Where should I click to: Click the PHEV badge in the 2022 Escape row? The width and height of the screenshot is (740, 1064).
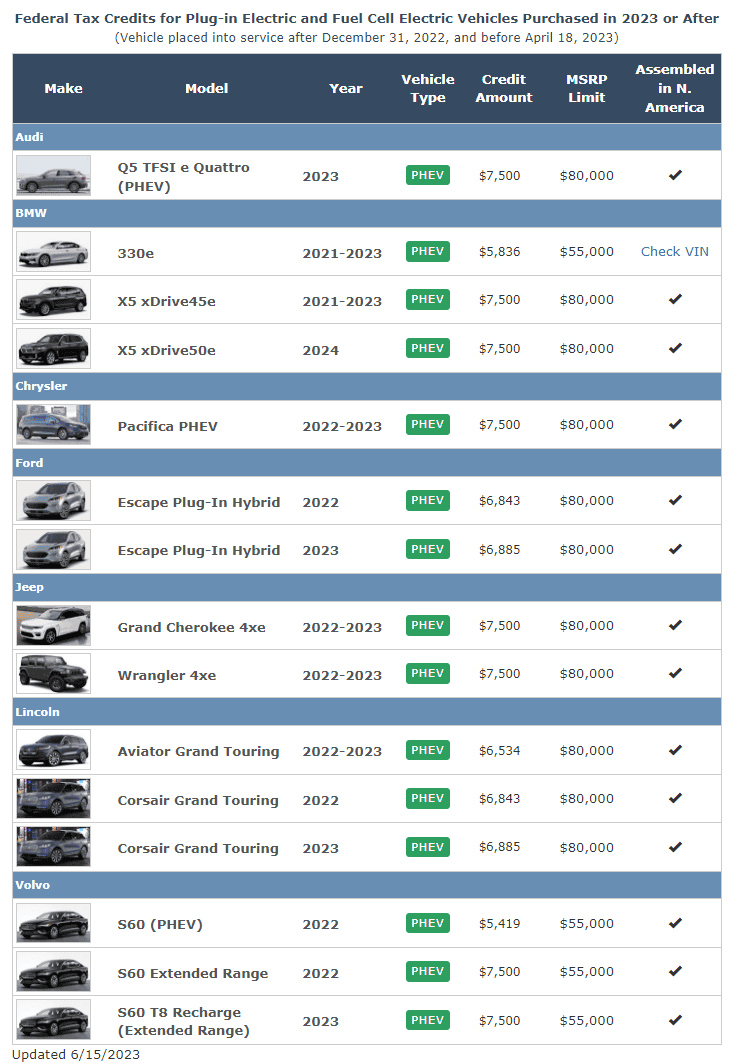click(x=427, y=501)
